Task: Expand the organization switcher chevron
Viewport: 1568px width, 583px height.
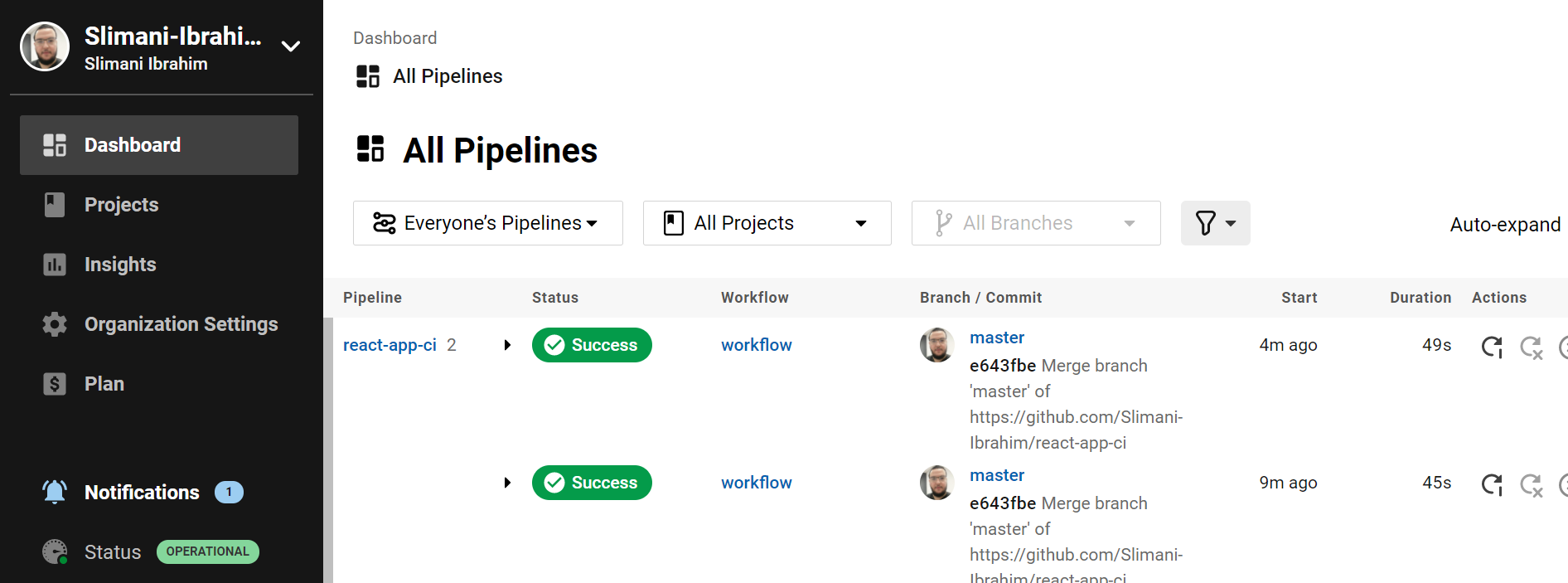Action: pos(290,46)
